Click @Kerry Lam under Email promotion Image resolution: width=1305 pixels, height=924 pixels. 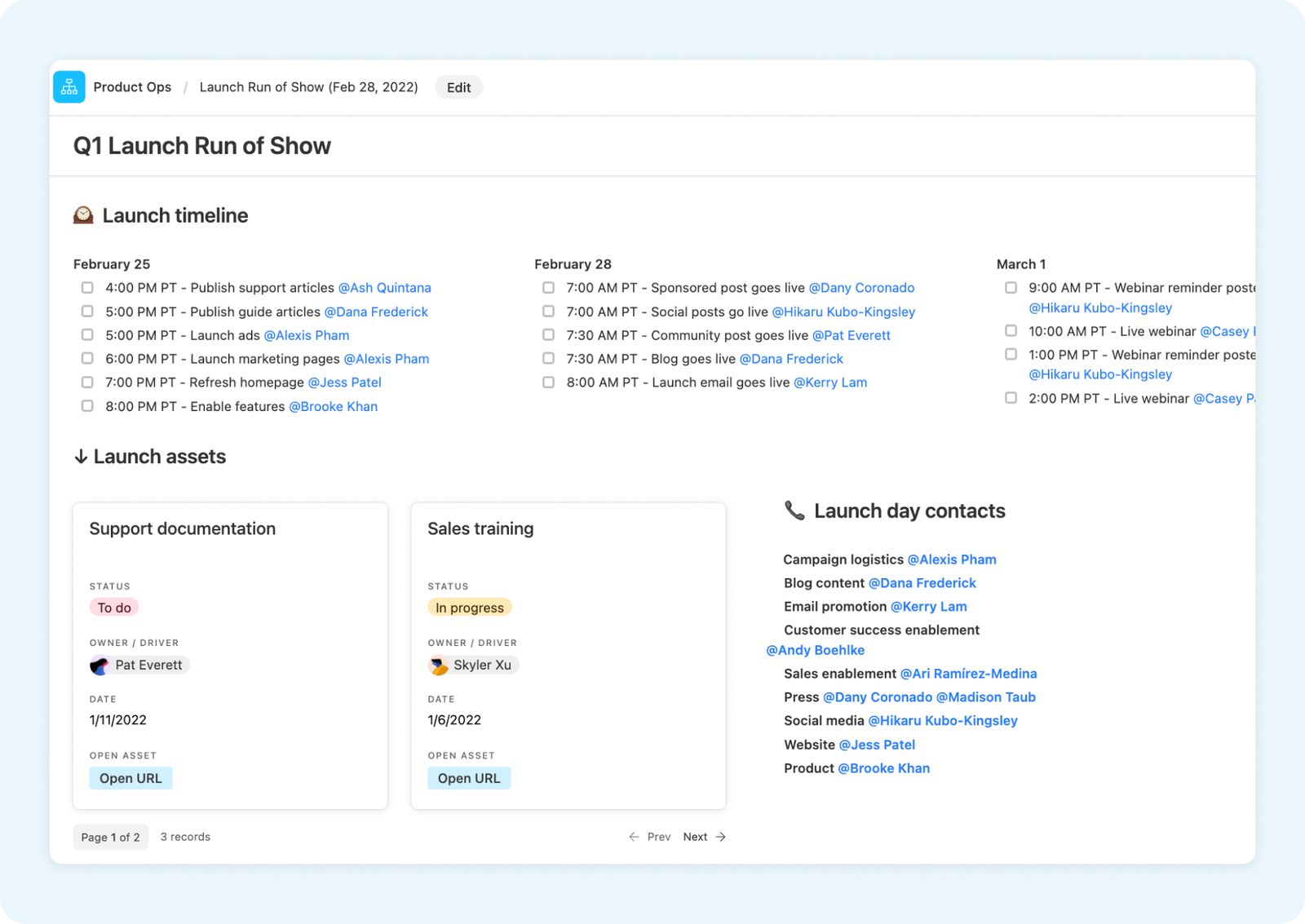pos(929,607)
